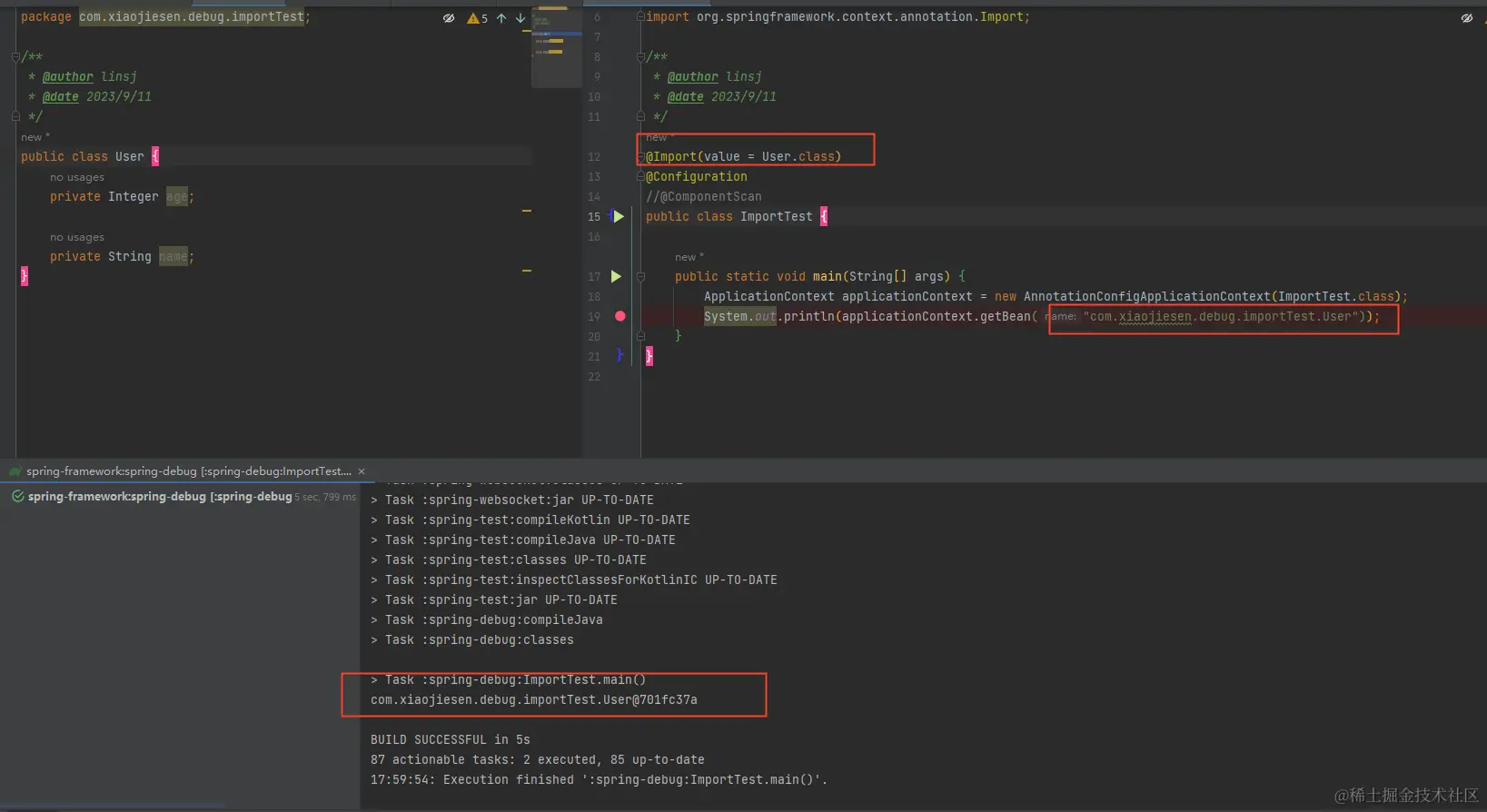The height and width of the screenshot is (812, 1487).
Task: Click @author tag in User editor
Action: [68, 76]
